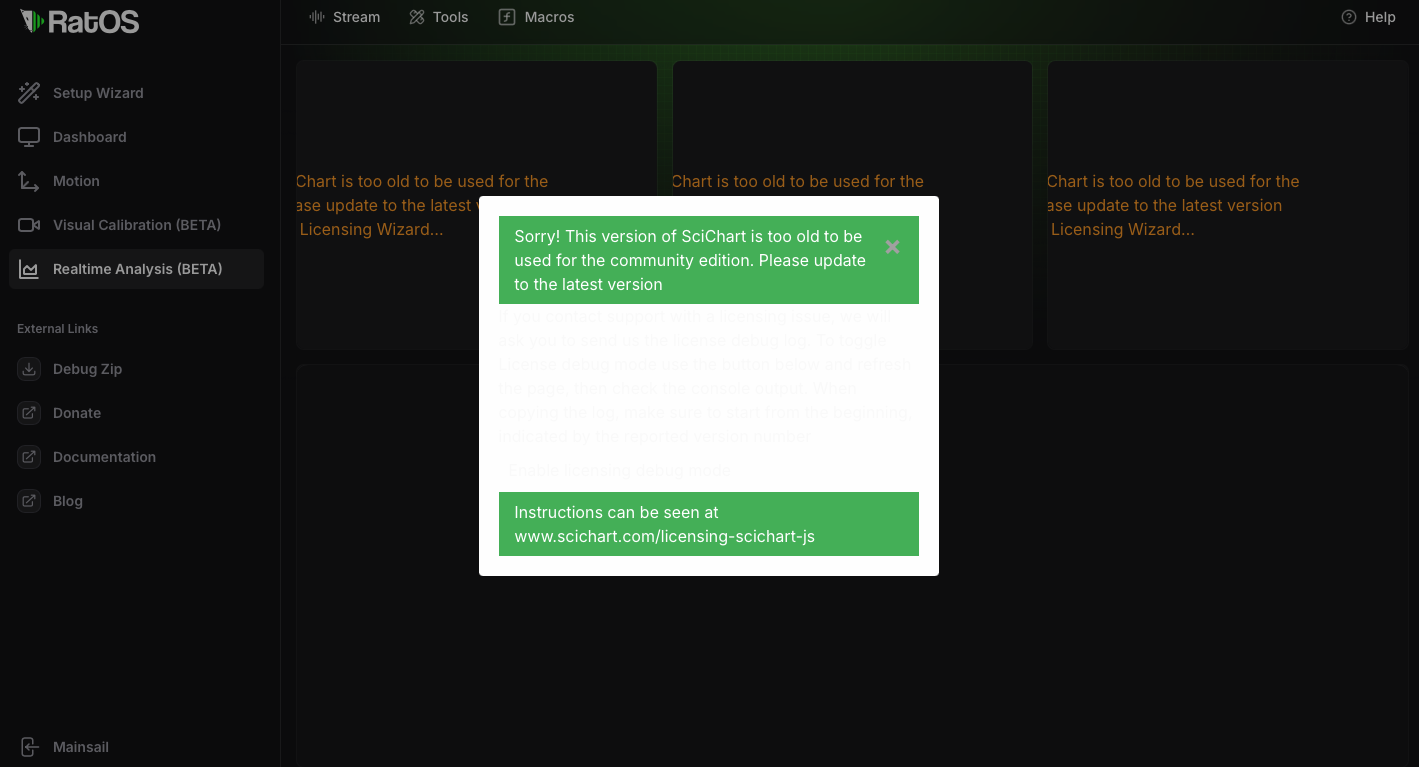The height and width of the screenshot is (767, 1419).
Task: Open Help in the top bar
Action: [x=1368, y=17]
